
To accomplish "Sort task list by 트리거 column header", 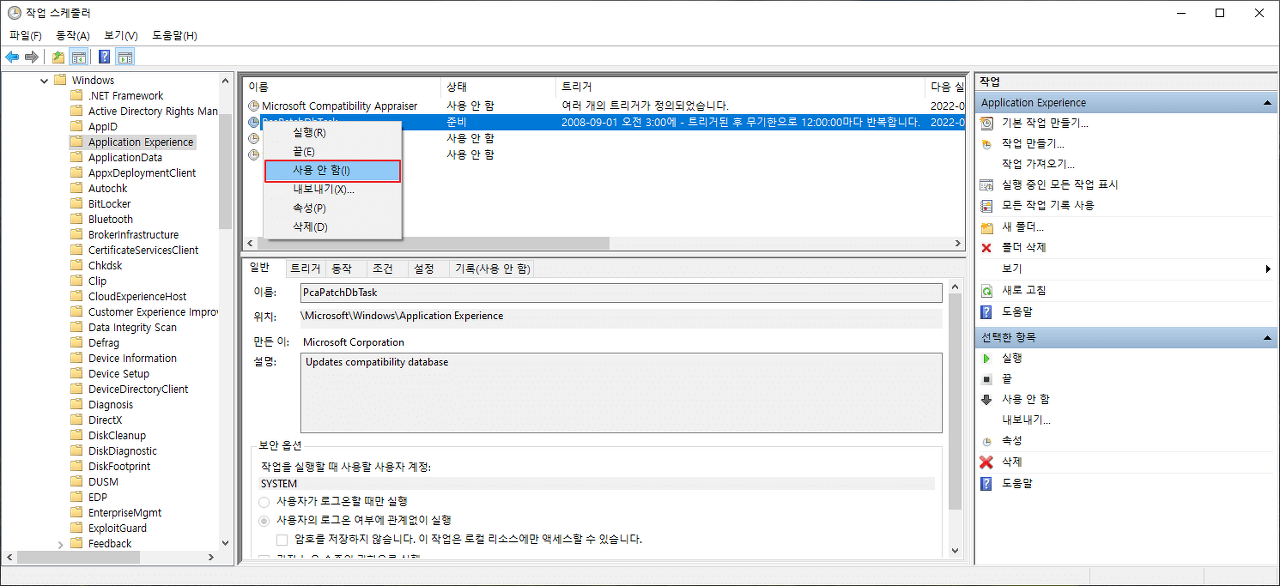I will click(740, 87).
